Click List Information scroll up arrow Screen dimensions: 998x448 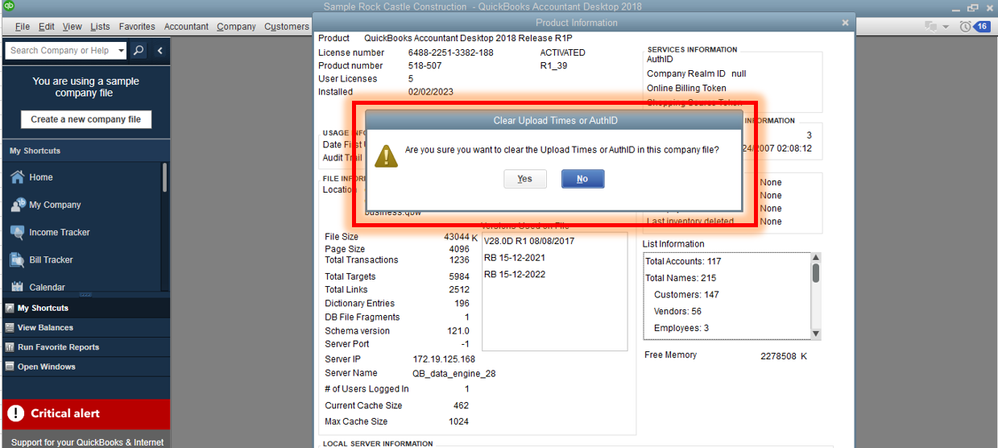pyautogui.click(x=816, y=257)
